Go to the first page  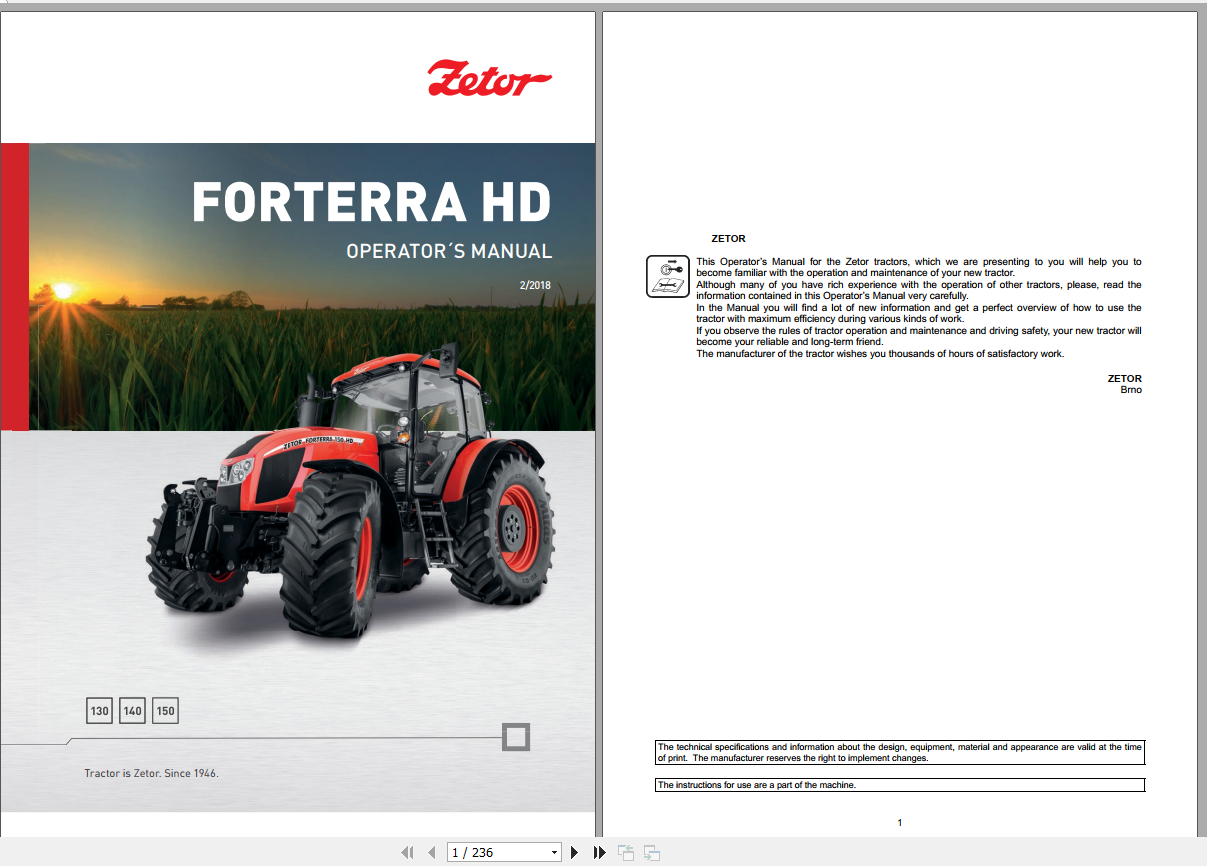coord(407,852)
